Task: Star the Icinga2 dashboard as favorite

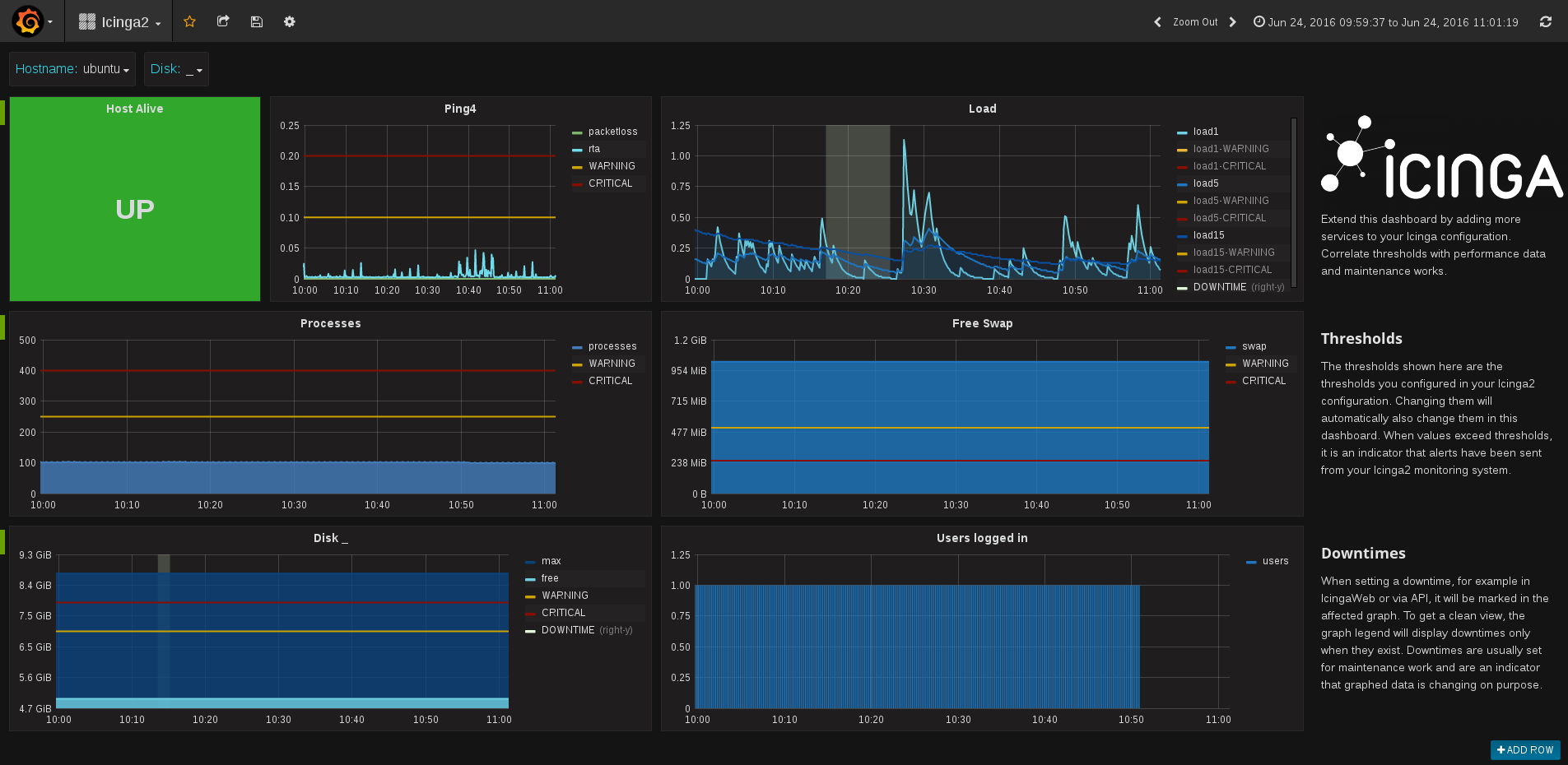Action: click(x=189, y=21)
